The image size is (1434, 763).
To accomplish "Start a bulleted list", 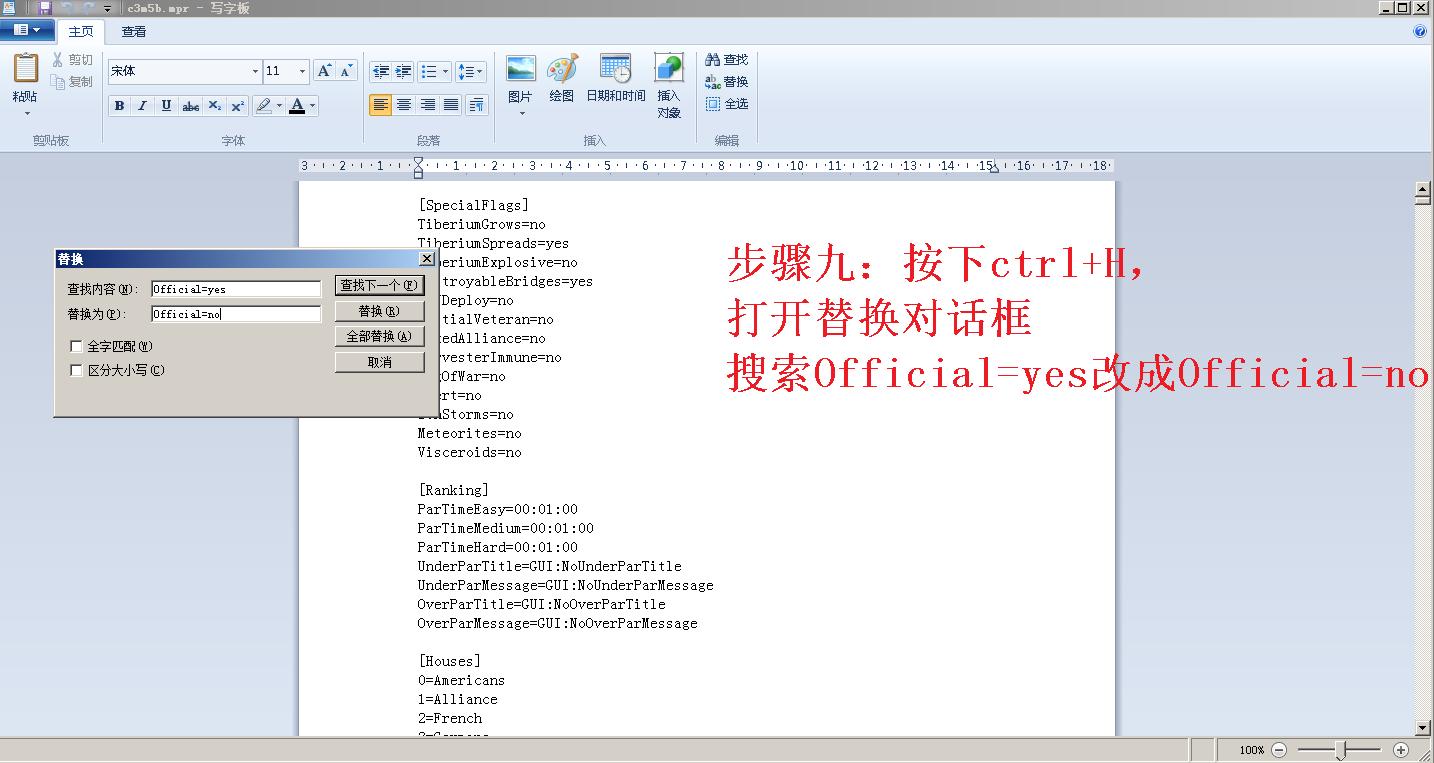I will pyautogui.click(x=428, y=72).
